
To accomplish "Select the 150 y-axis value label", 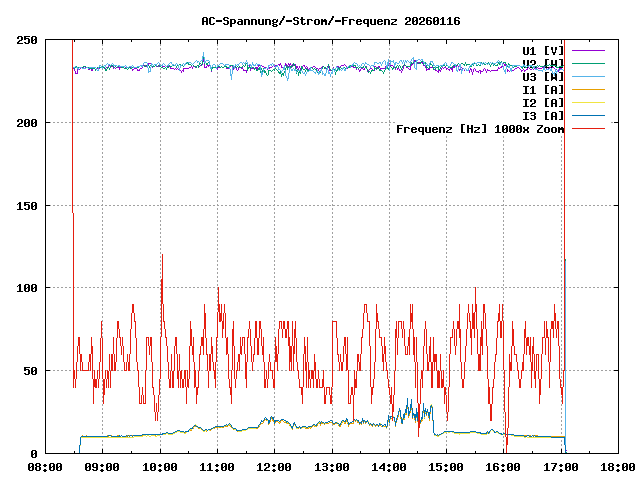I will (28, 205).
